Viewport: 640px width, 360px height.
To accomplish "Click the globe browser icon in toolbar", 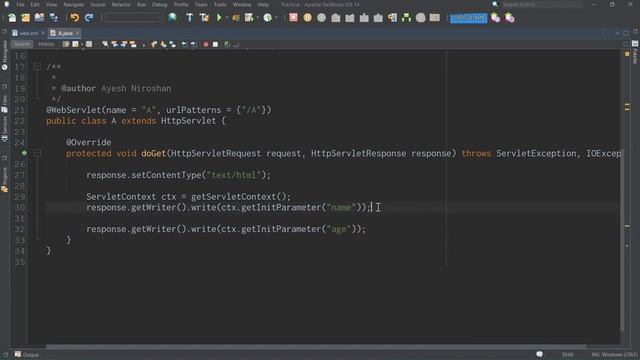I will pos(172,18).
